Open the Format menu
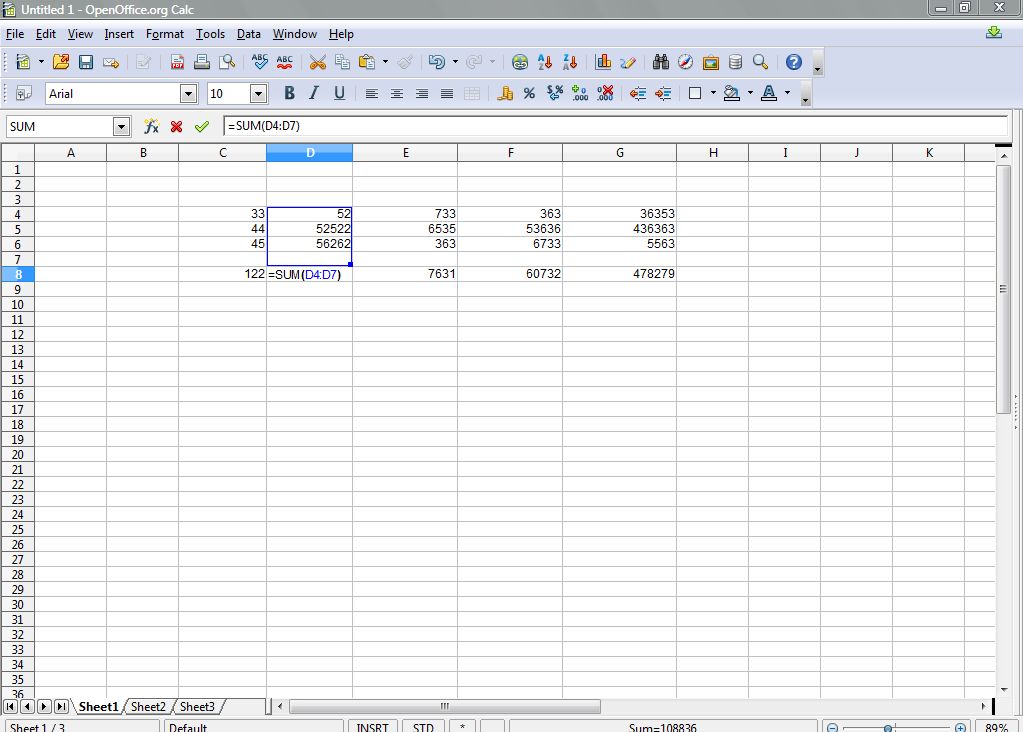 point(164,34)
